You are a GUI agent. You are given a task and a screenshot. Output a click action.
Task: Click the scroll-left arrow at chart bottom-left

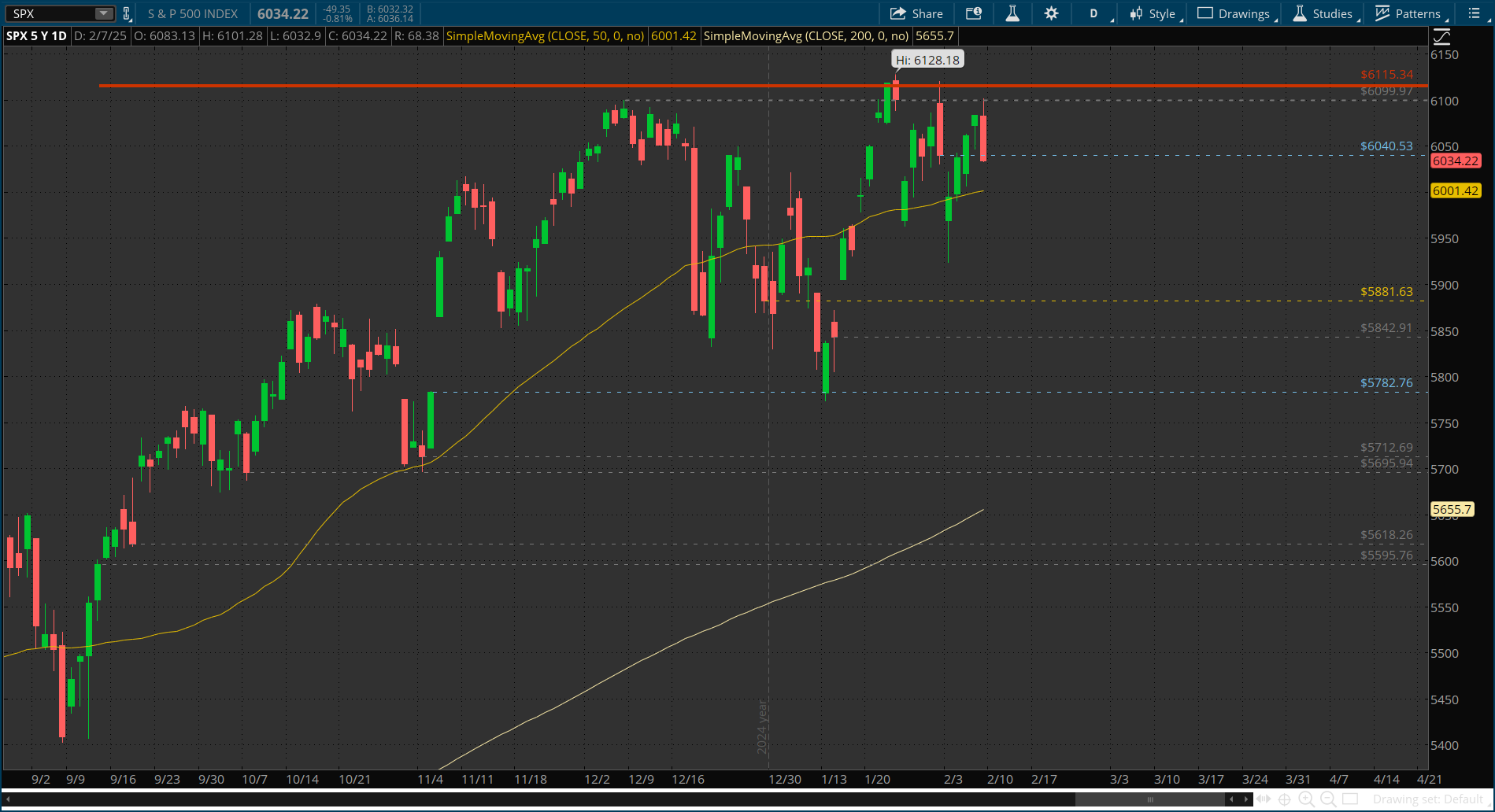pos(7,799)
